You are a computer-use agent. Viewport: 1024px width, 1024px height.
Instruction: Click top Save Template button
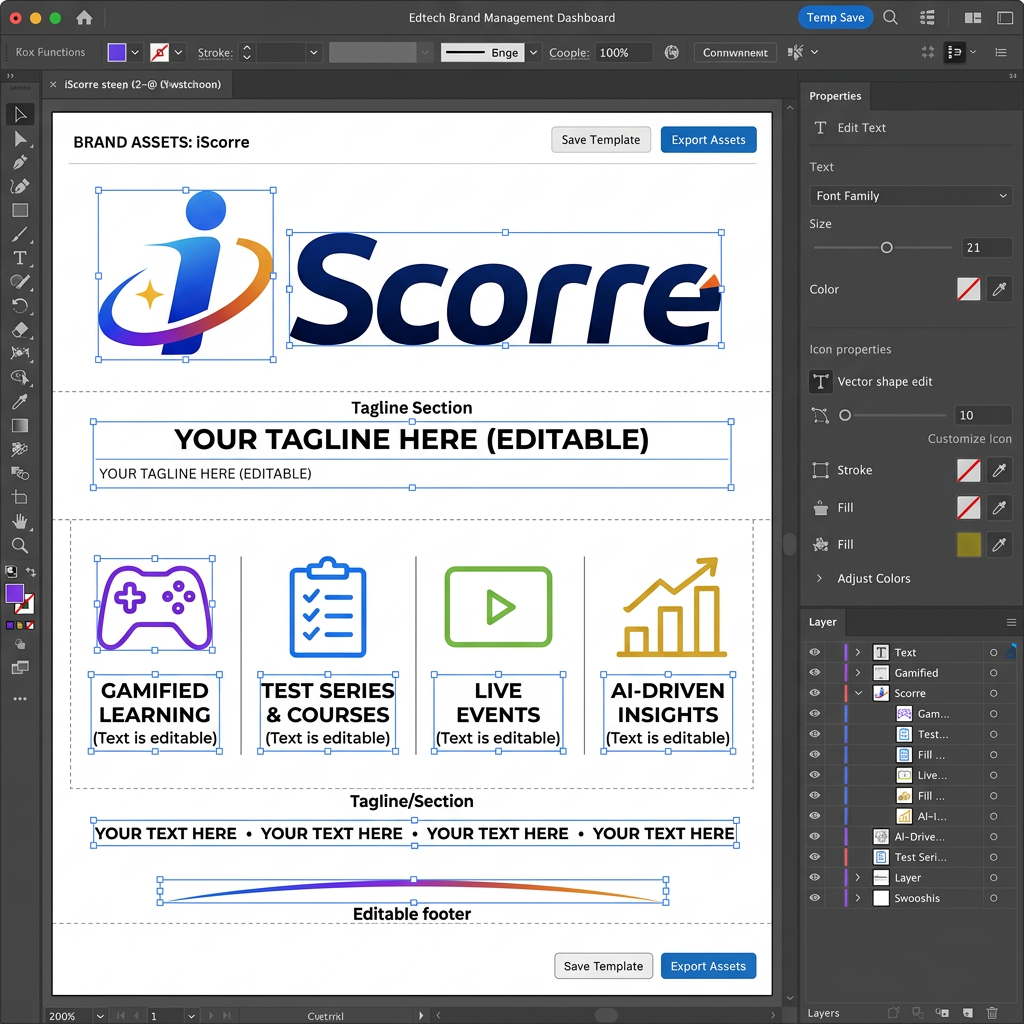coord(601,140)
